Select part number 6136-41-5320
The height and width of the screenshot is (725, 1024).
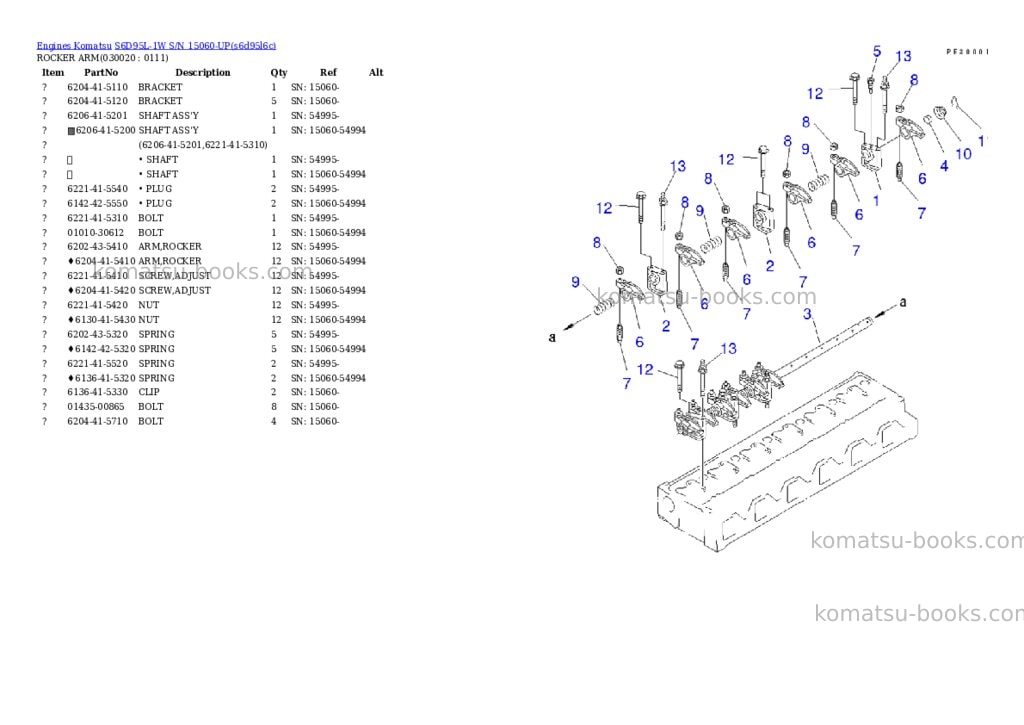coord(105,378)
